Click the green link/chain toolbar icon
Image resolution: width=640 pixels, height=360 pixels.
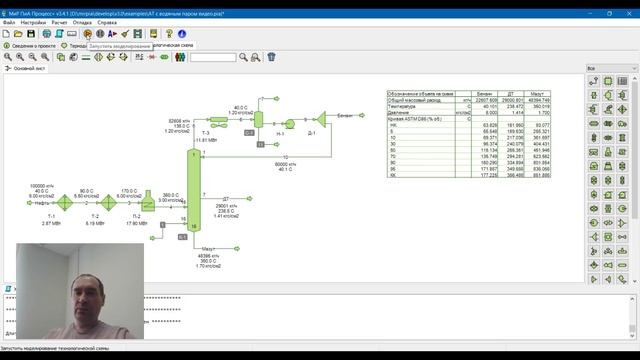(x=164, y=57)
